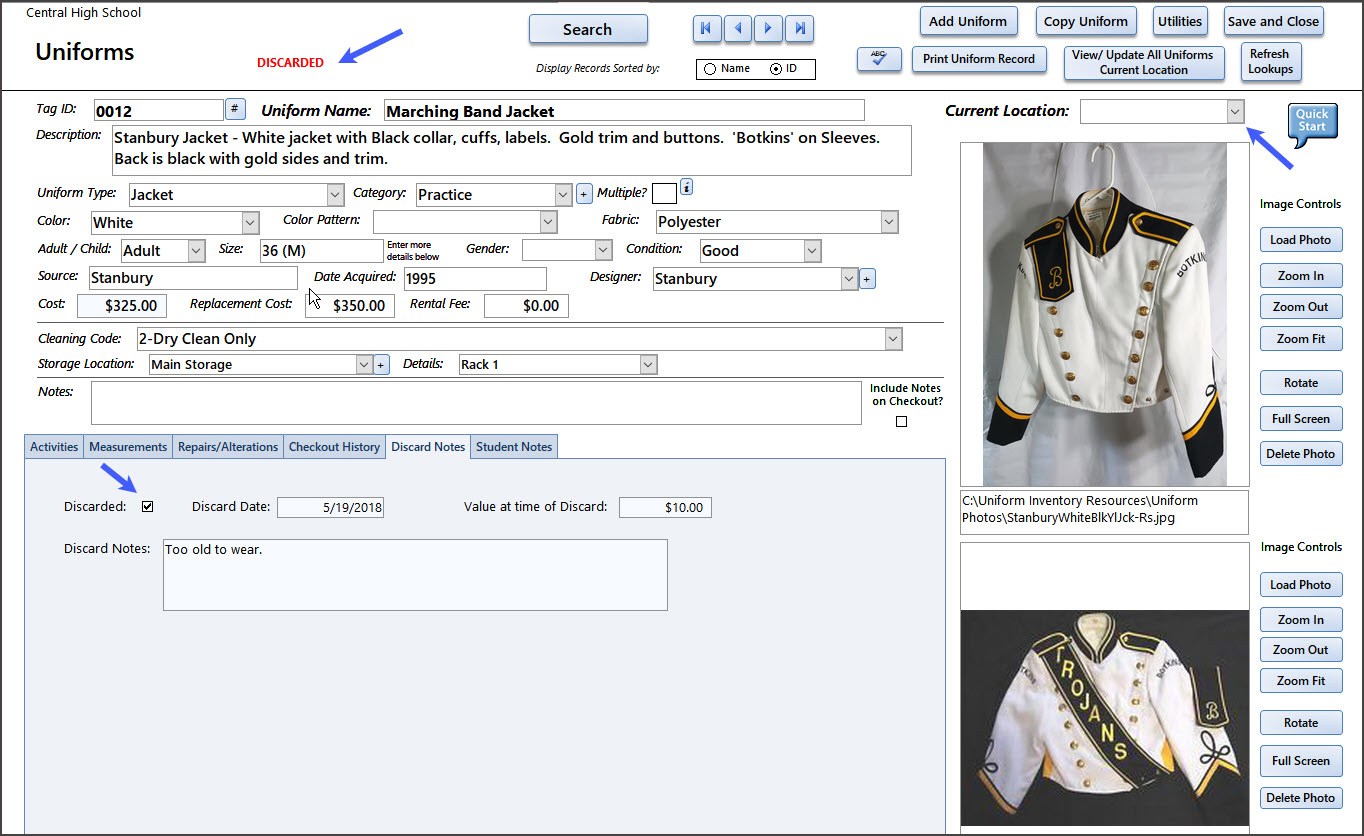Click the spell check icon button
Screen dimensions: 1364x836
(x=879, y=60)
